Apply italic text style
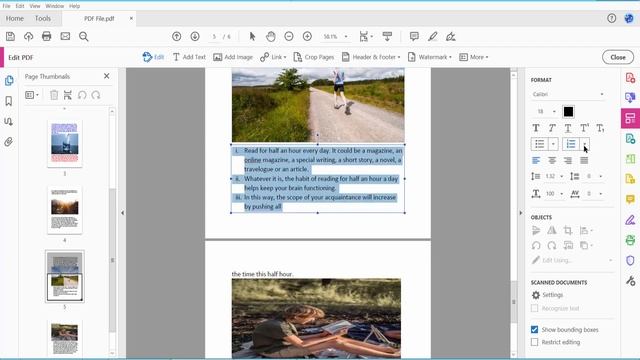640x360 pixels. [552, 128]
